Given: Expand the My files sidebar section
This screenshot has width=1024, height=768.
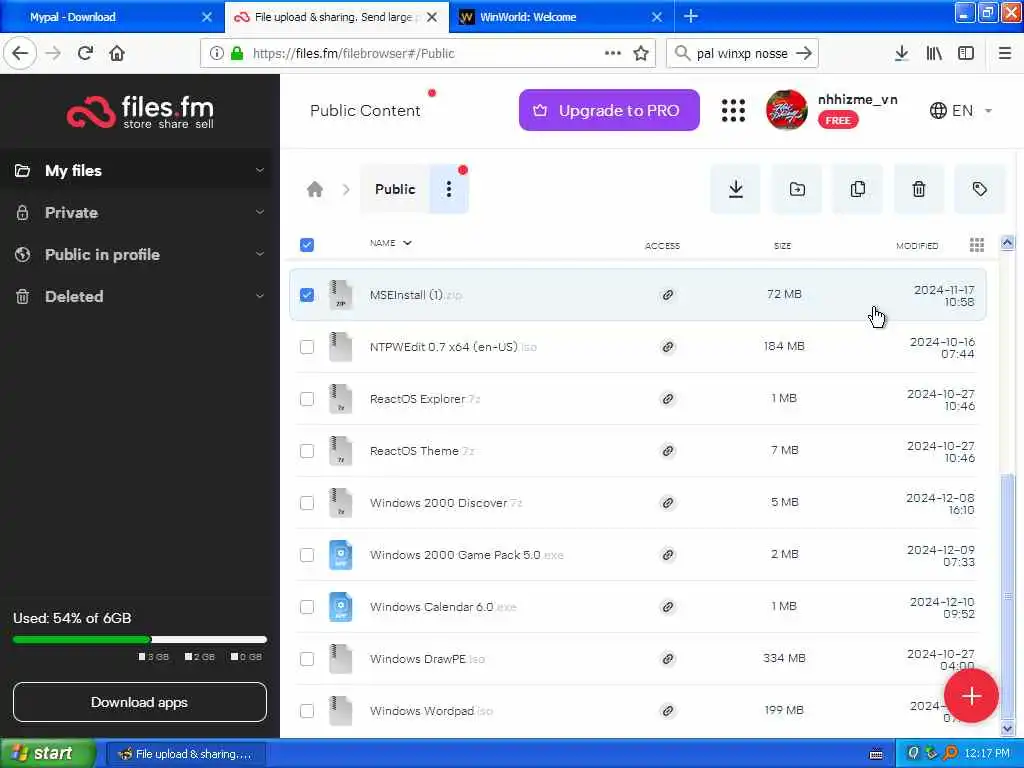Looking at the screenshot, I should pyautogui.click(x=260, y=170).
